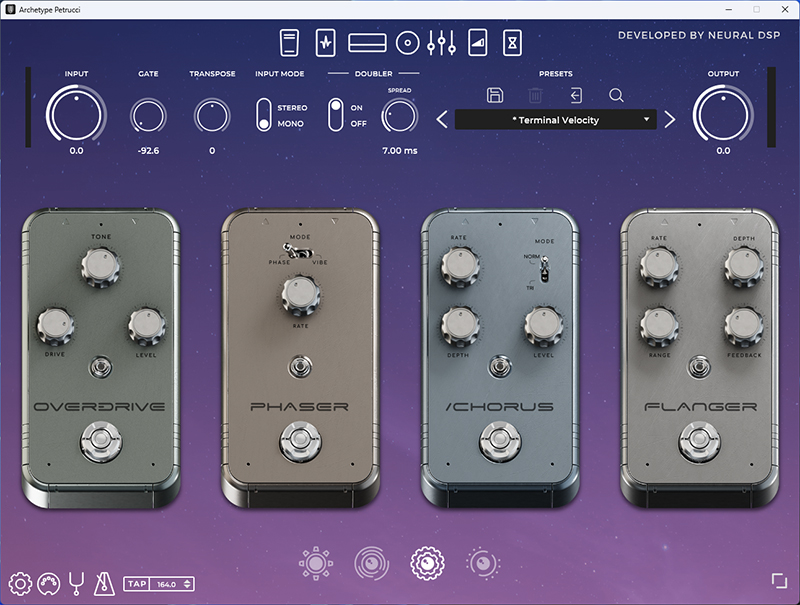Image resolution: width=800 pixels, height=605 pixels.
Task: Save the current preset
Action: tap(495, 95)
